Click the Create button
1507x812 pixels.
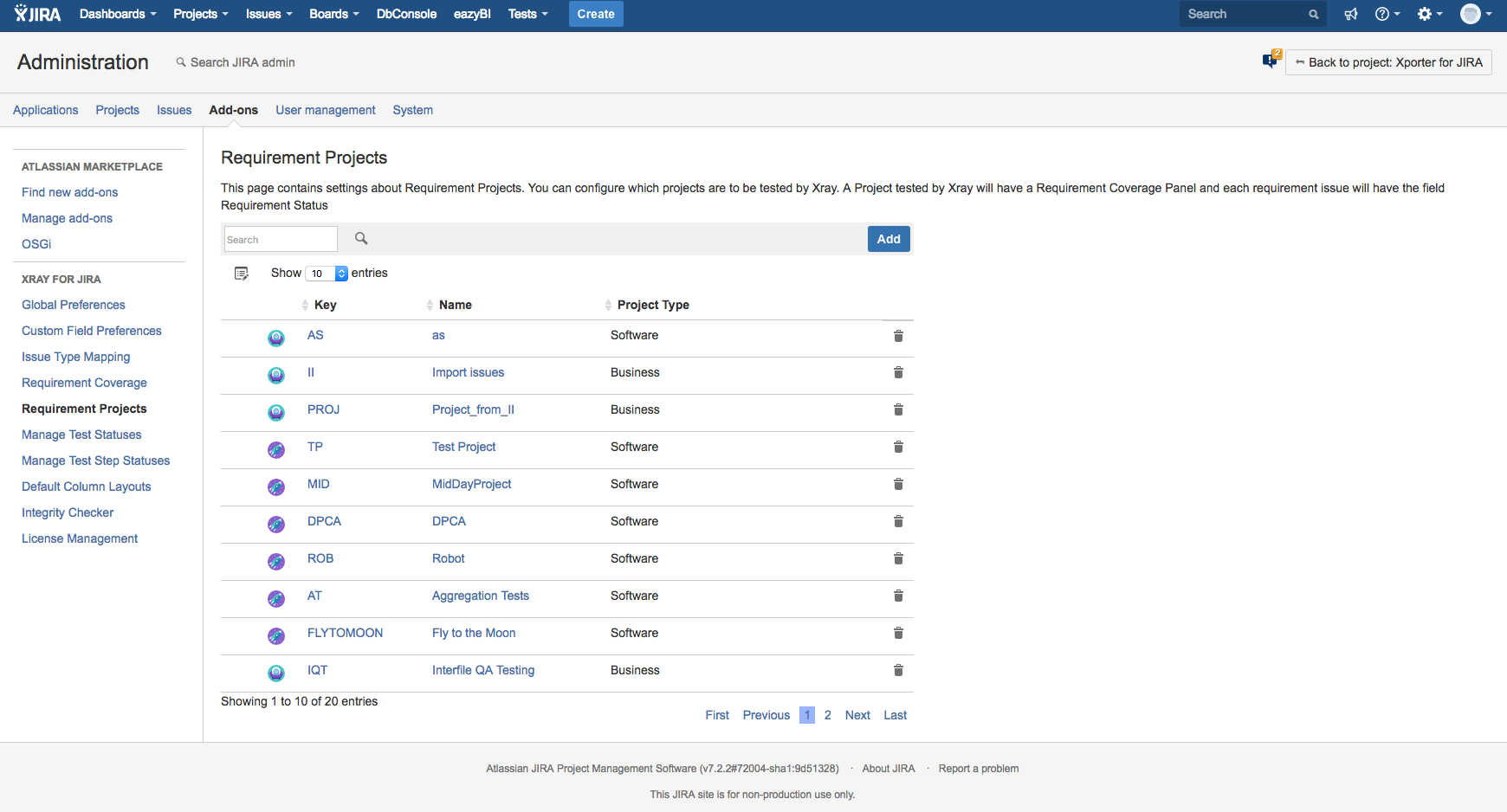coord(596,14)
